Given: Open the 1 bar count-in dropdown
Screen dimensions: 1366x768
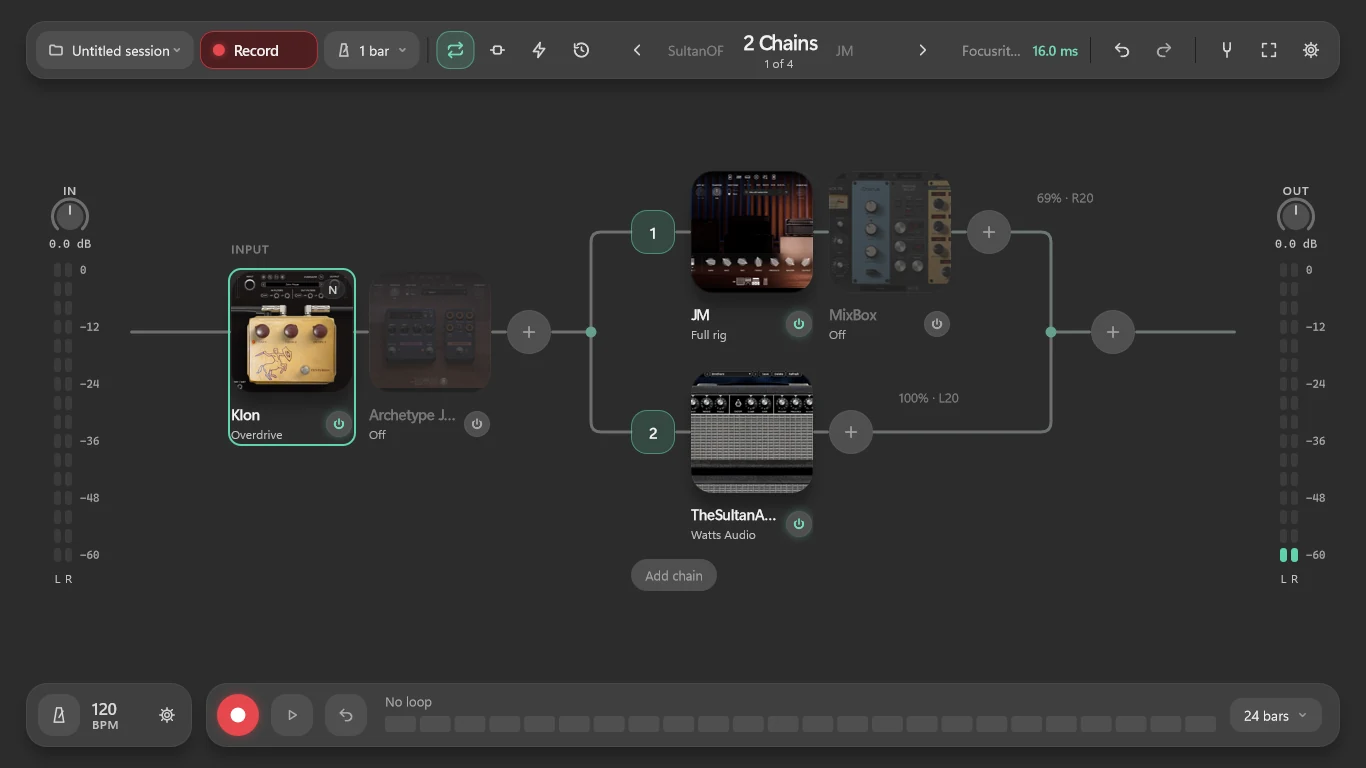Looking at the screenshot, I should point(372,50).
